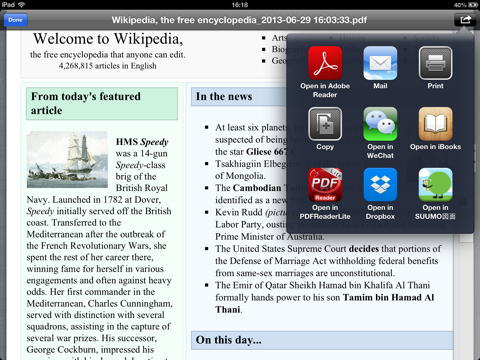Tap the Done button
The height and width of the screenshot is (360, 480).
pos(15,20)
